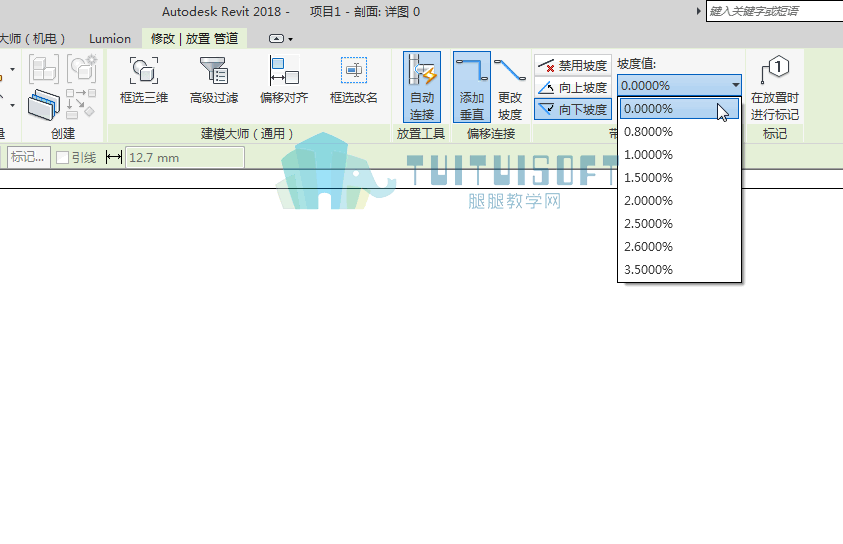Image resolution: width=843 pixels, height=544 pixels.
Task: Click the stacked panels icon in 创建
Action: click(44, 105)
